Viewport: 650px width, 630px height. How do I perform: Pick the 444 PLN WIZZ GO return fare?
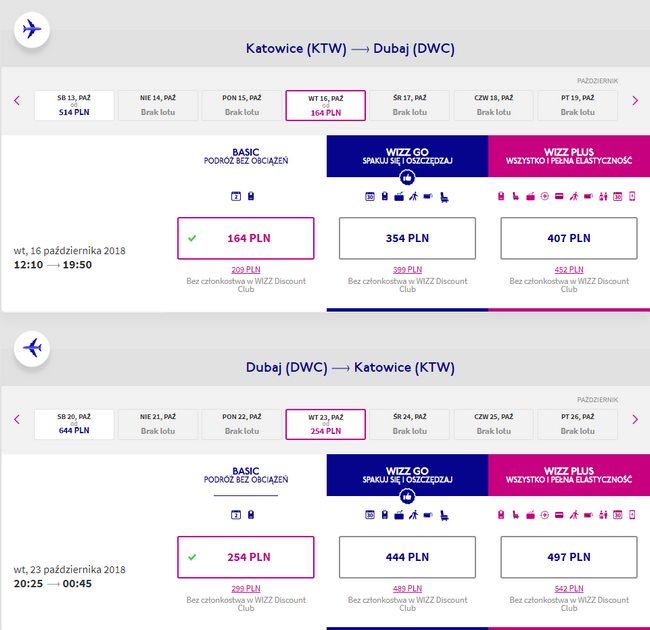(407, 557)
